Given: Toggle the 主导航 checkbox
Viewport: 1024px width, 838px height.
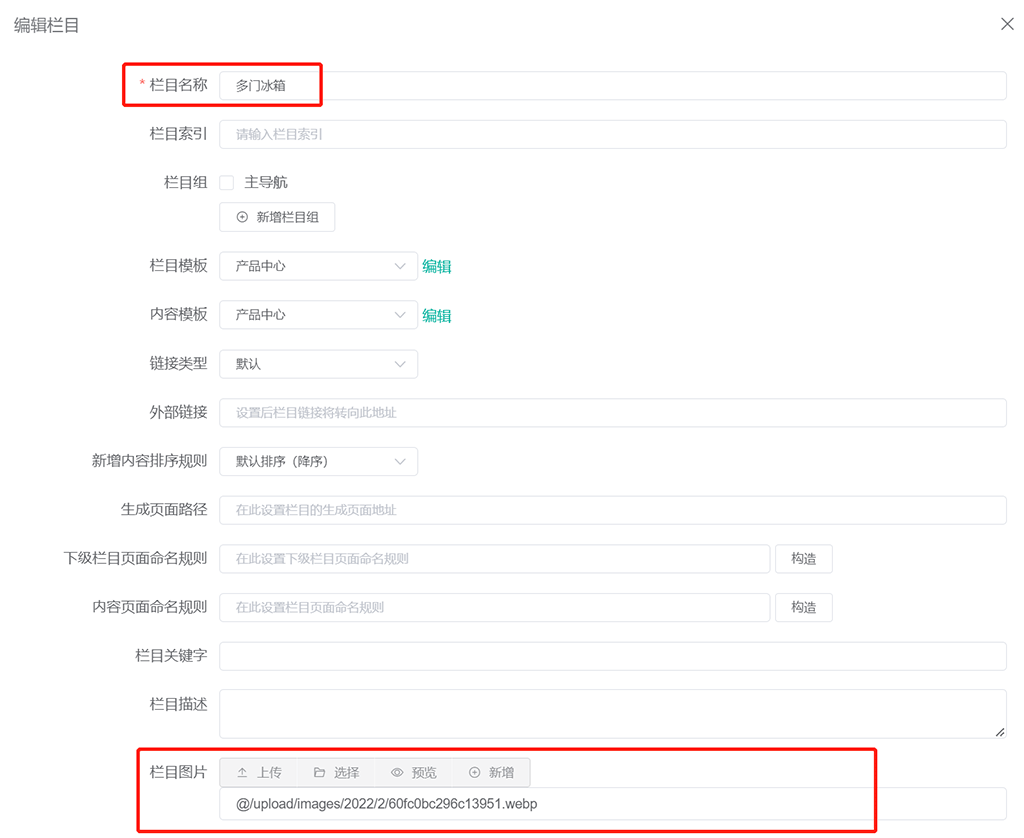Looking at the screenshot, I should 227,183.
